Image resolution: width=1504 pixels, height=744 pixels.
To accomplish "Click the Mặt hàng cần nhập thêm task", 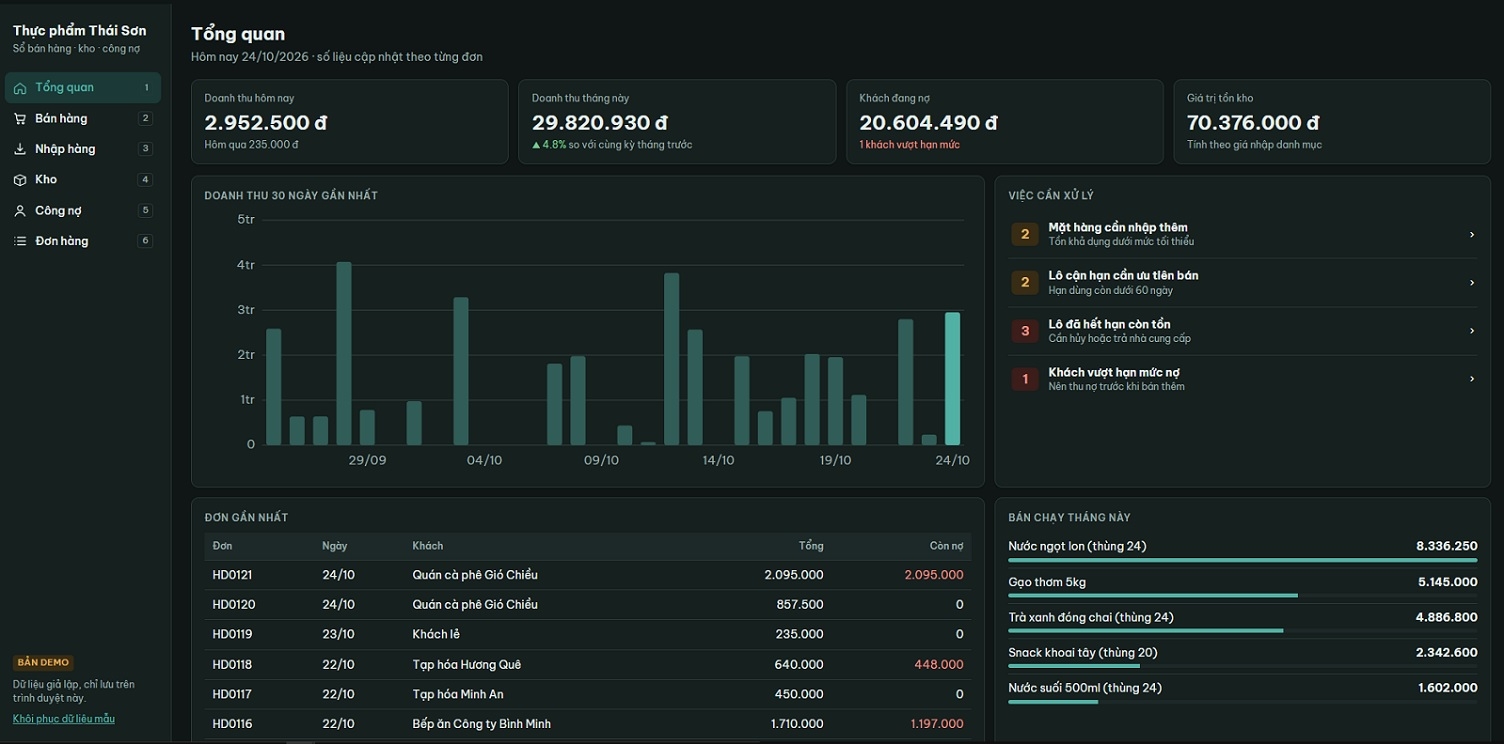I will coord(1243,235).
